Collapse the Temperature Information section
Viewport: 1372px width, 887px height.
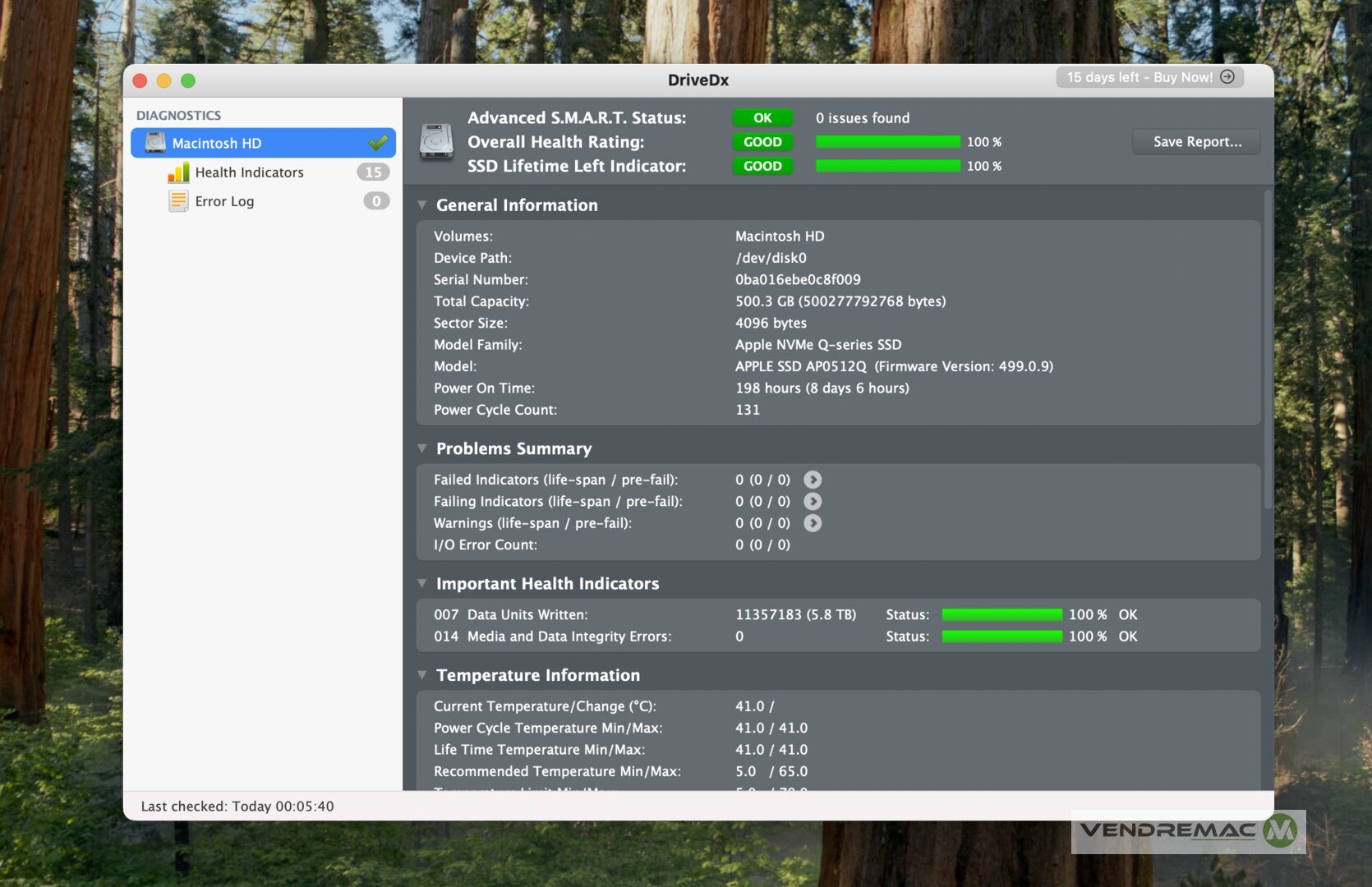[x=422, y=675]
